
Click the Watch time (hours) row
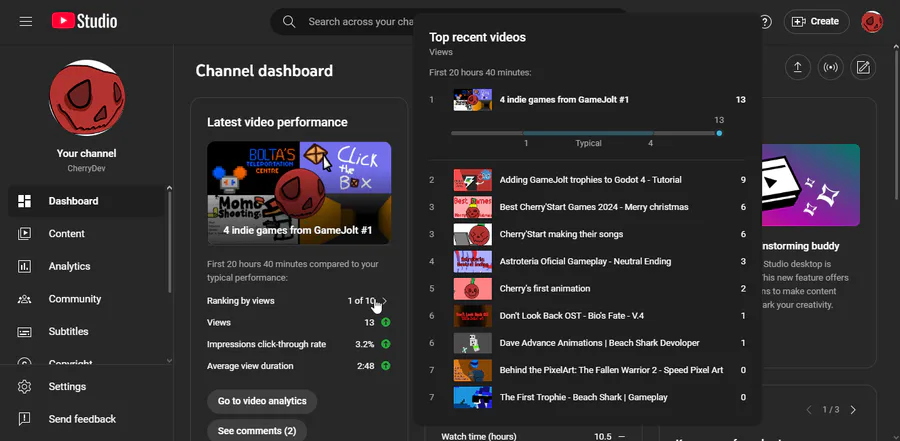pos(533,436)
